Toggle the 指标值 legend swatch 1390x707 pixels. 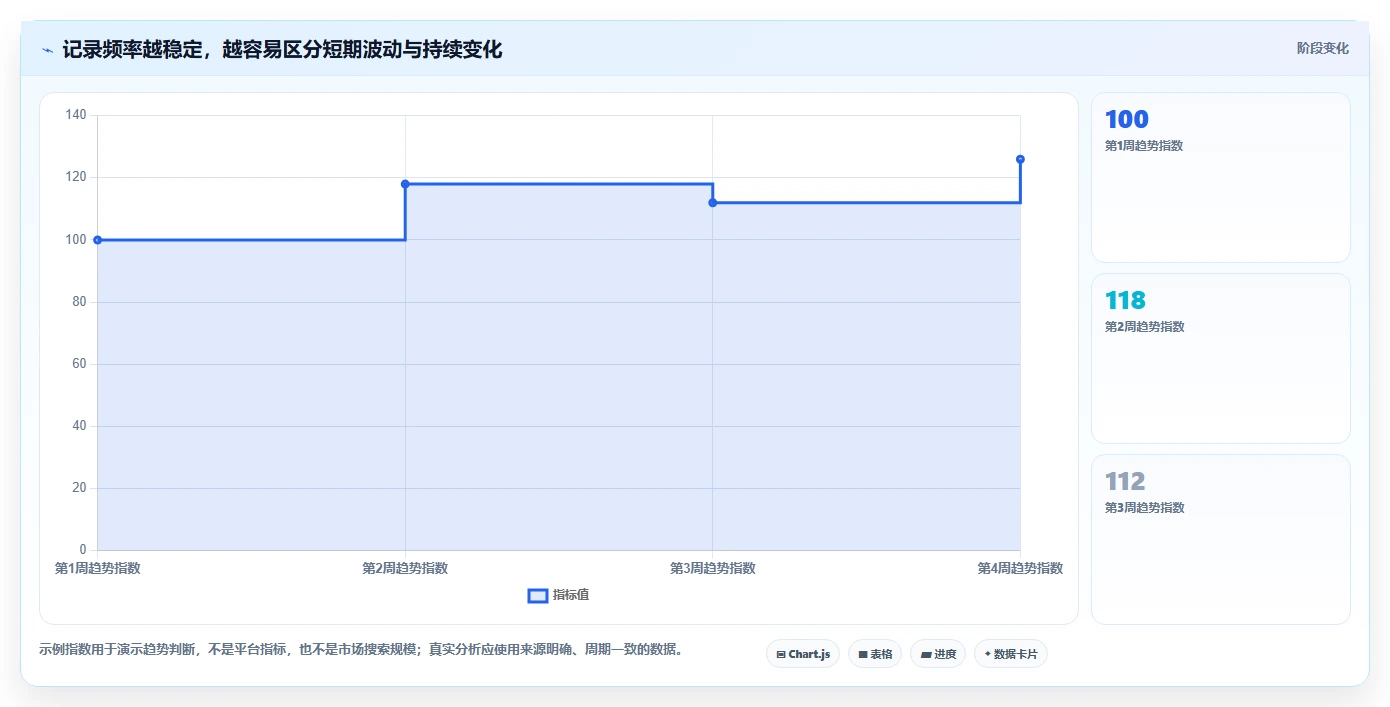click(537, 596)
